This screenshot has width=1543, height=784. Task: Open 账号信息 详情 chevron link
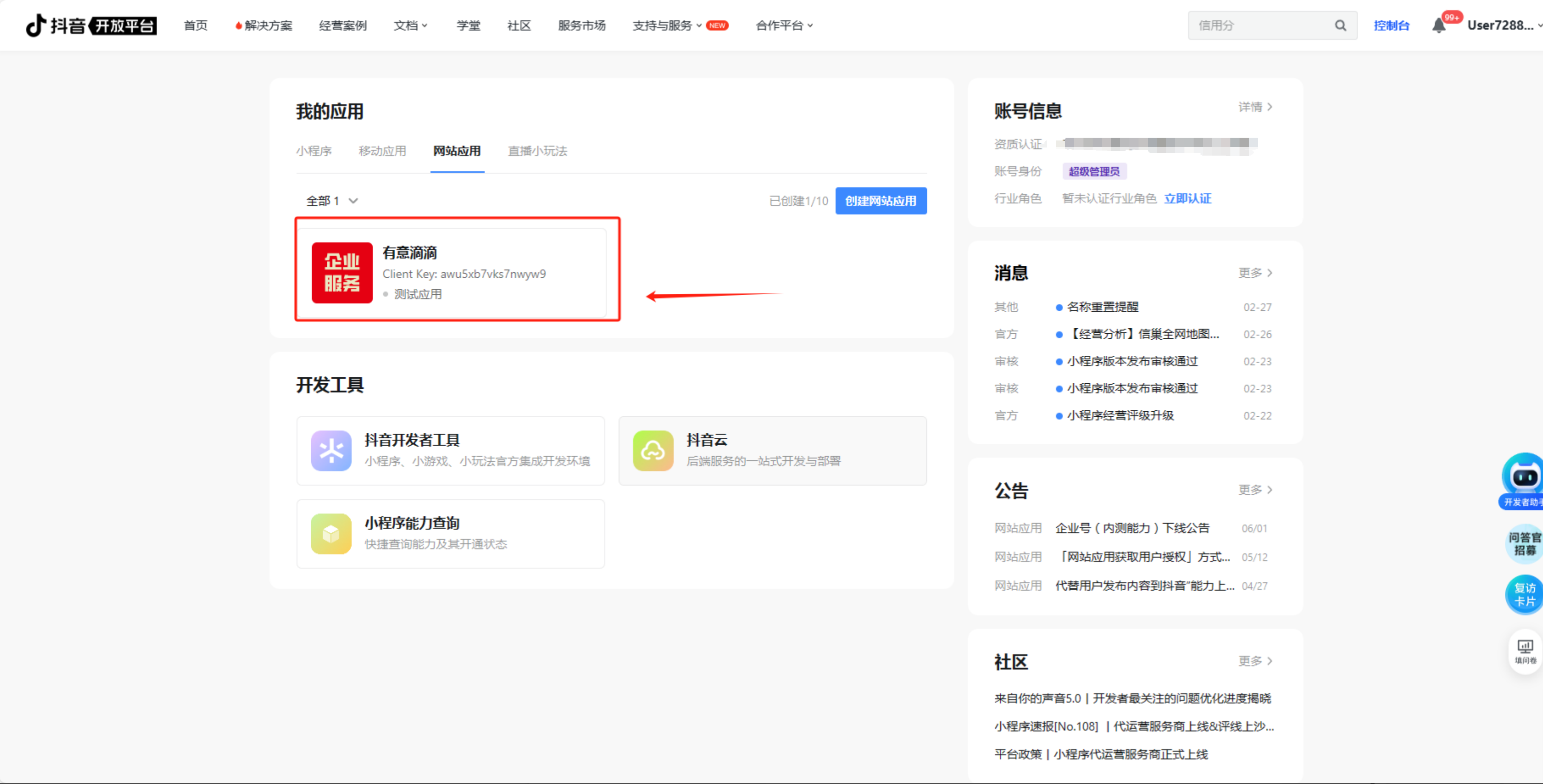(1256, 106)
